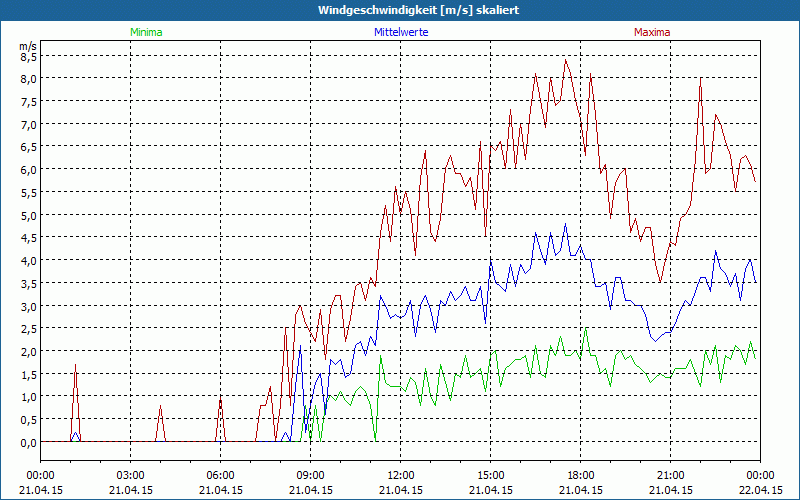Click the chart title Windgeschwindigkeit [m/s] skaliert
This screenshot has height=500, width=800.
418,10
